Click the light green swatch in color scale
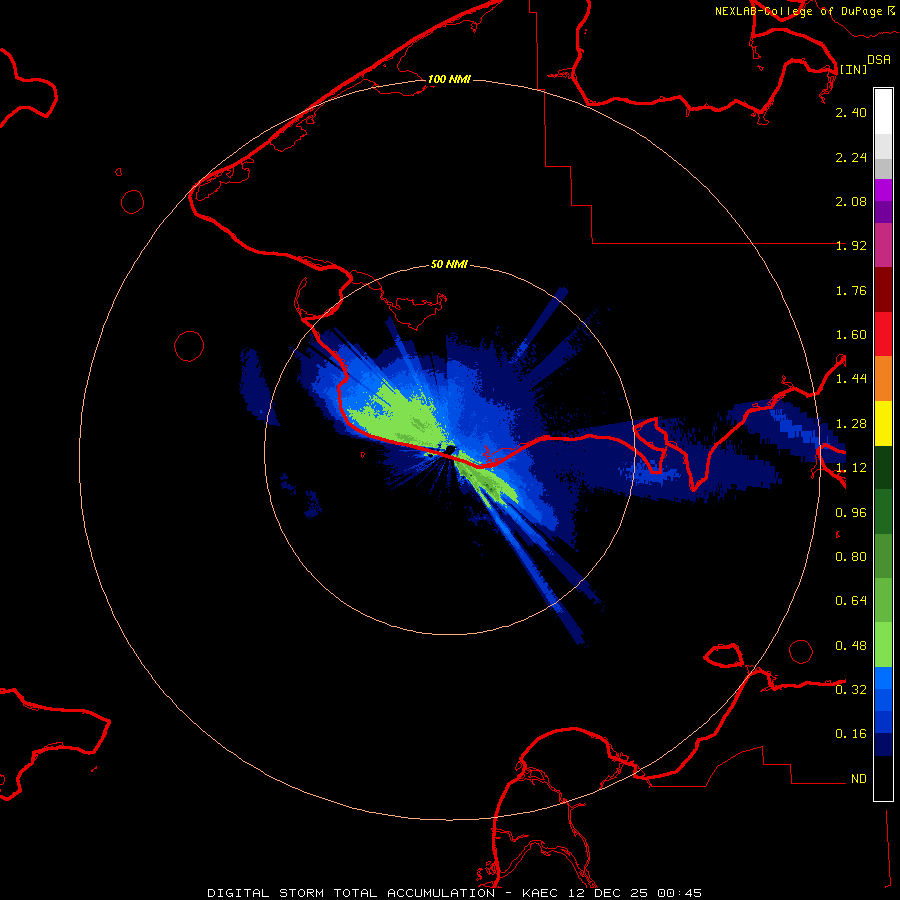 [x=883, y=645]
